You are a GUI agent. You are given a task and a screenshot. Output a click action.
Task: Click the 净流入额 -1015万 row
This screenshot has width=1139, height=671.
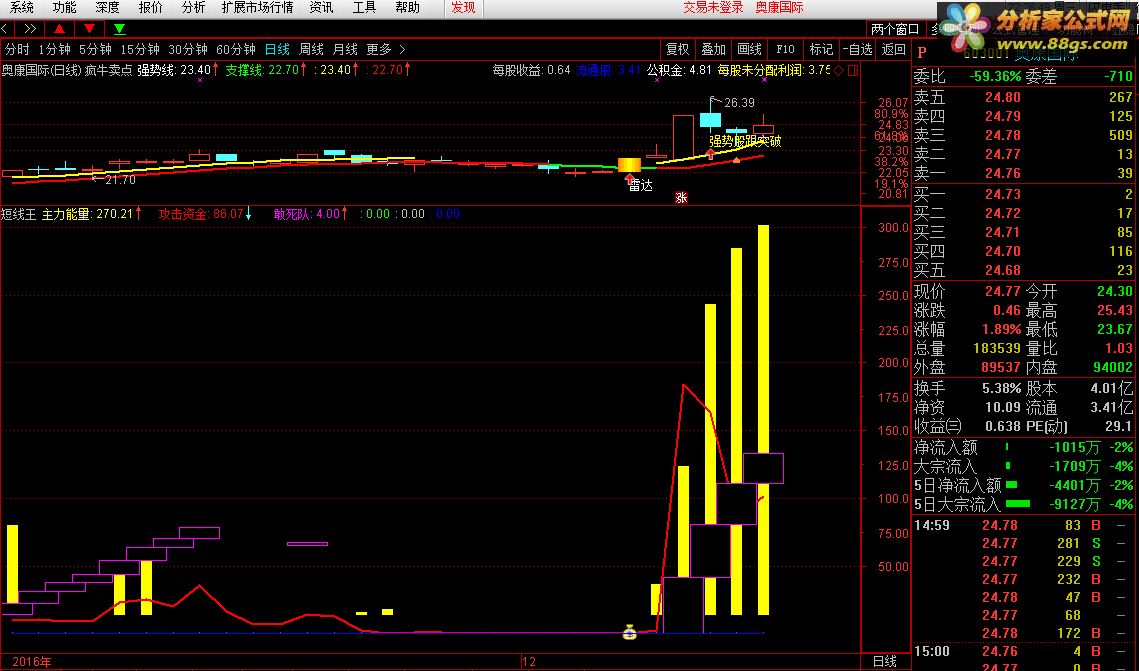coord(1023,448)
